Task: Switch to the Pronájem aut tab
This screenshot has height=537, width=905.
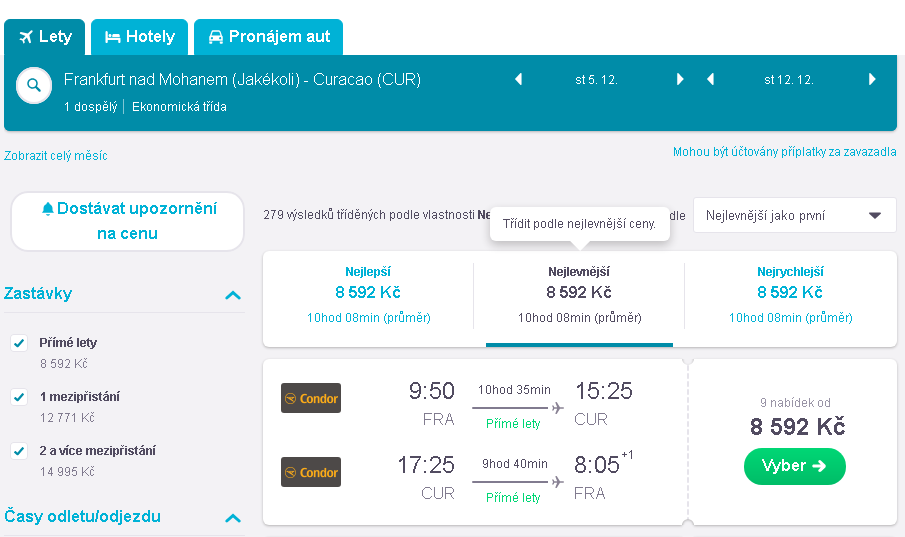Action: (x=268, y=37)
